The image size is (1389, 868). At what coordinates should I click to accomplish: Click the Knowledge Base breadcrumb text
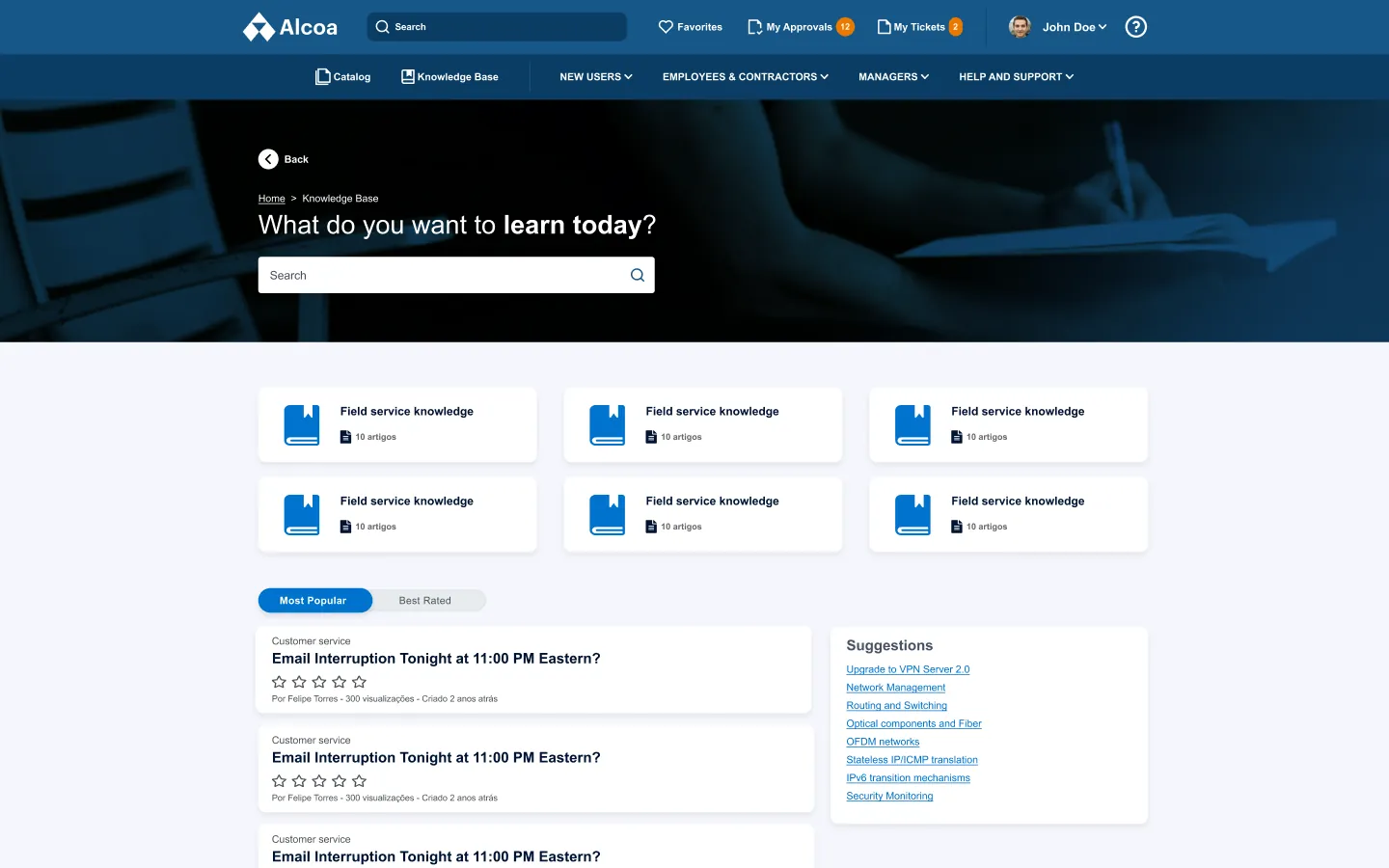pyautogui.click(x=340, y=199)
